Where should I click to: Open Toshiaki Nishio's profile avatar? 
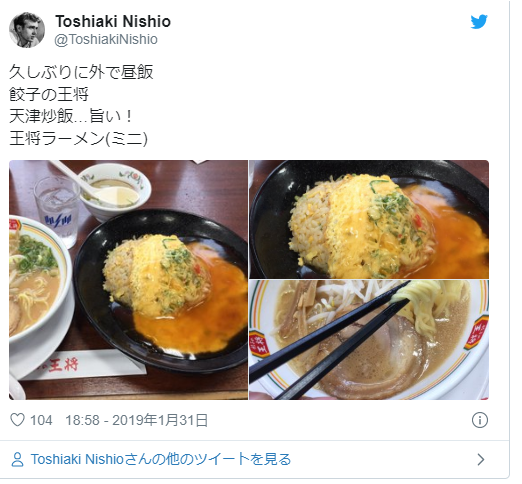(27, 30)
